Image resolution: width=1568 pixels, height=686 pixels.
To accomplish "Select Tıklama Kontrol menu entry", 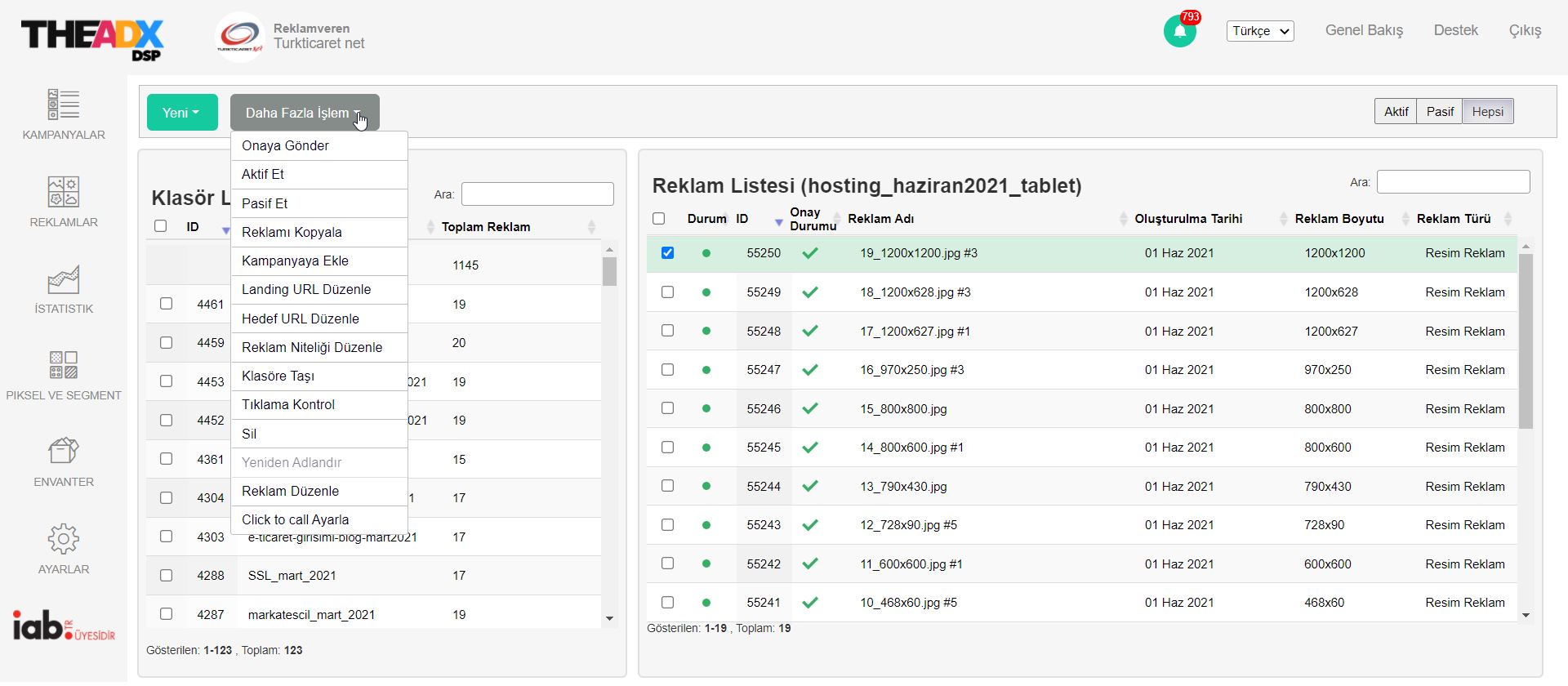I will click(319, 405).
